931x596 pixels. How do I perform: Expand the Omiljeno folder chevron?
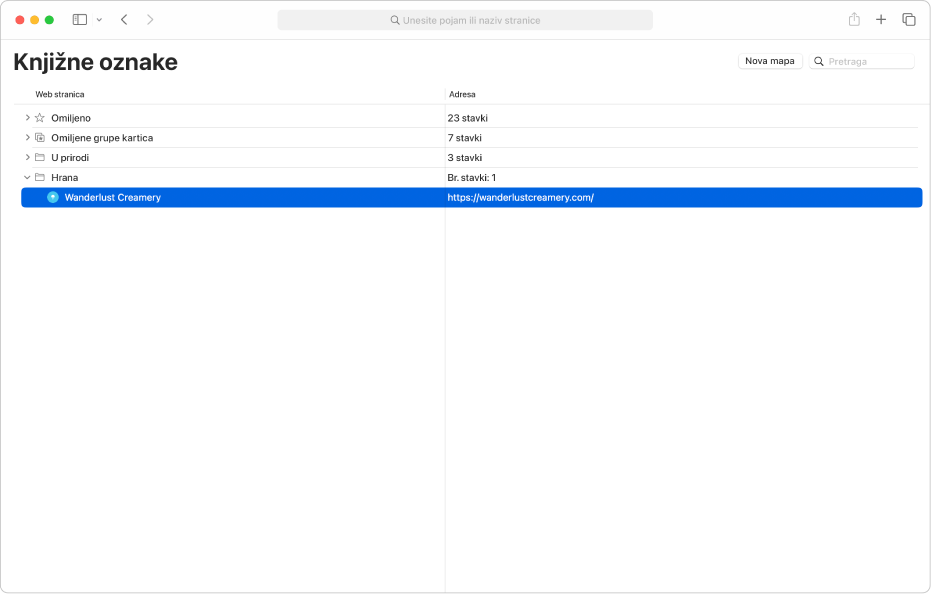pos(27,118)
